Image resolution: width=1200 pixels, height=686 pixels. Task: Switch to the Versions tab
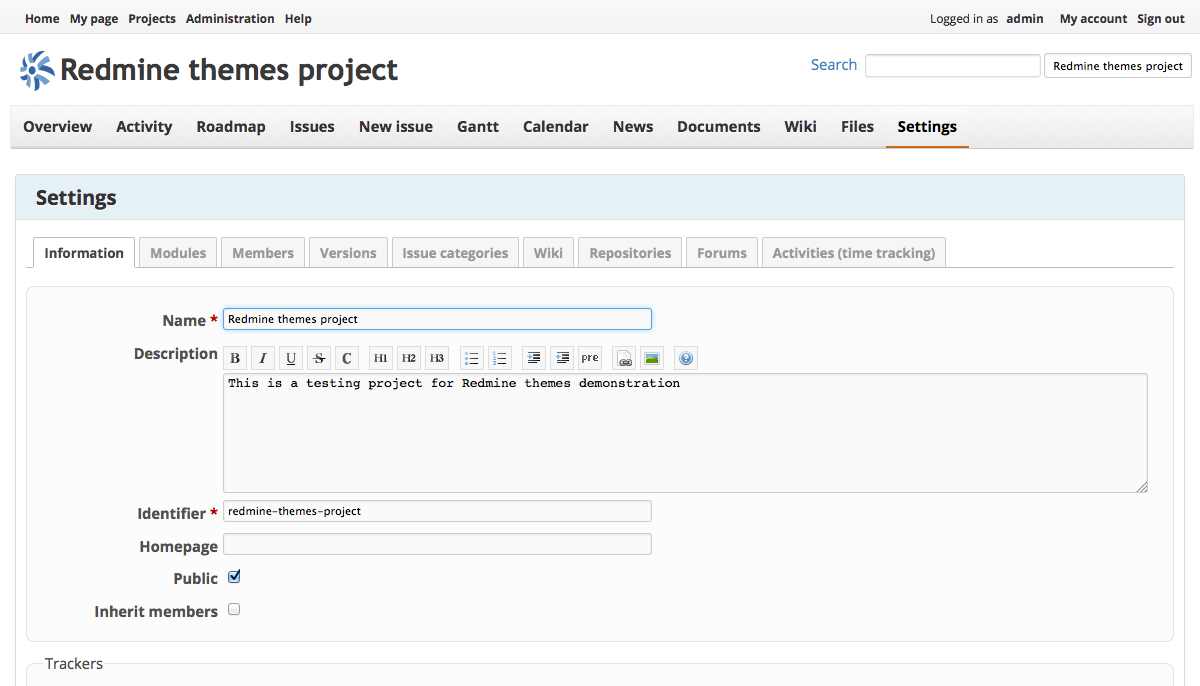tap(348, 253)
